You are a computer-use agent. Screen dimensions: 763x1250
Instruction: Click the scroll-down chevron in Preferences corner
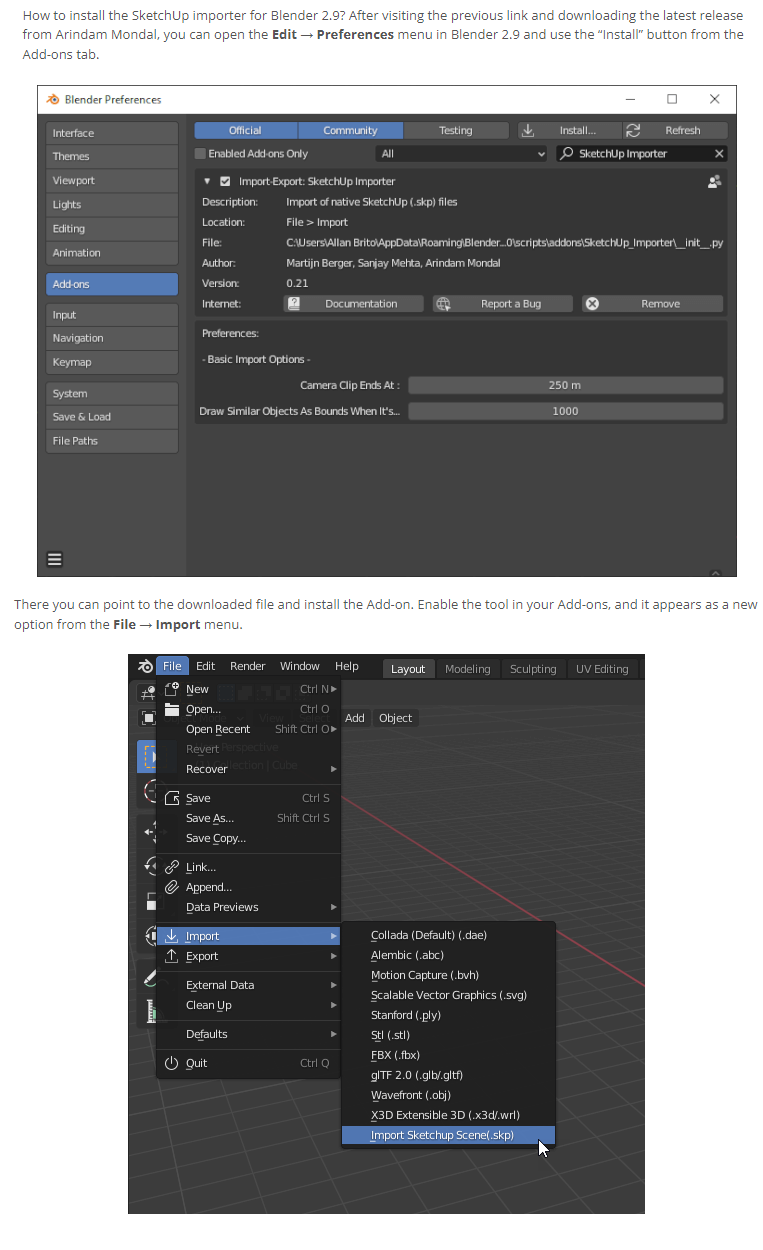click(x=715, y=574)
